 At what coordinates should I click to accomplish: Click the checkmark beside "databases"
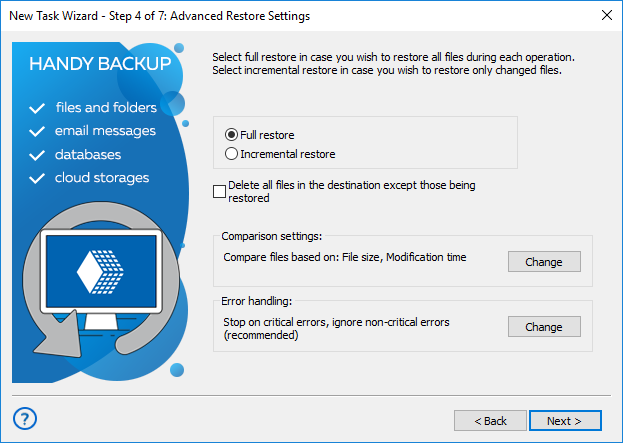[x=38, y=155]
